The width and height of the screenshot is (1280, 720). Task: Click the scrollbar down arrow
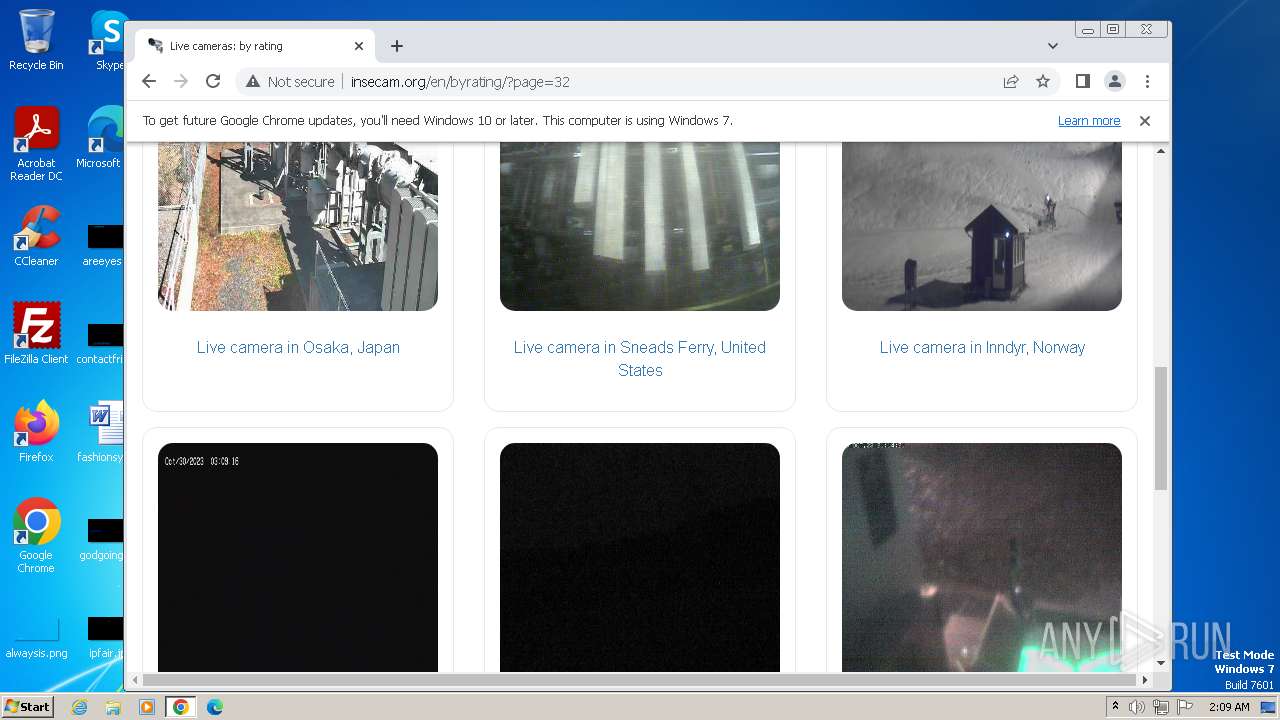click(1161, 662)
